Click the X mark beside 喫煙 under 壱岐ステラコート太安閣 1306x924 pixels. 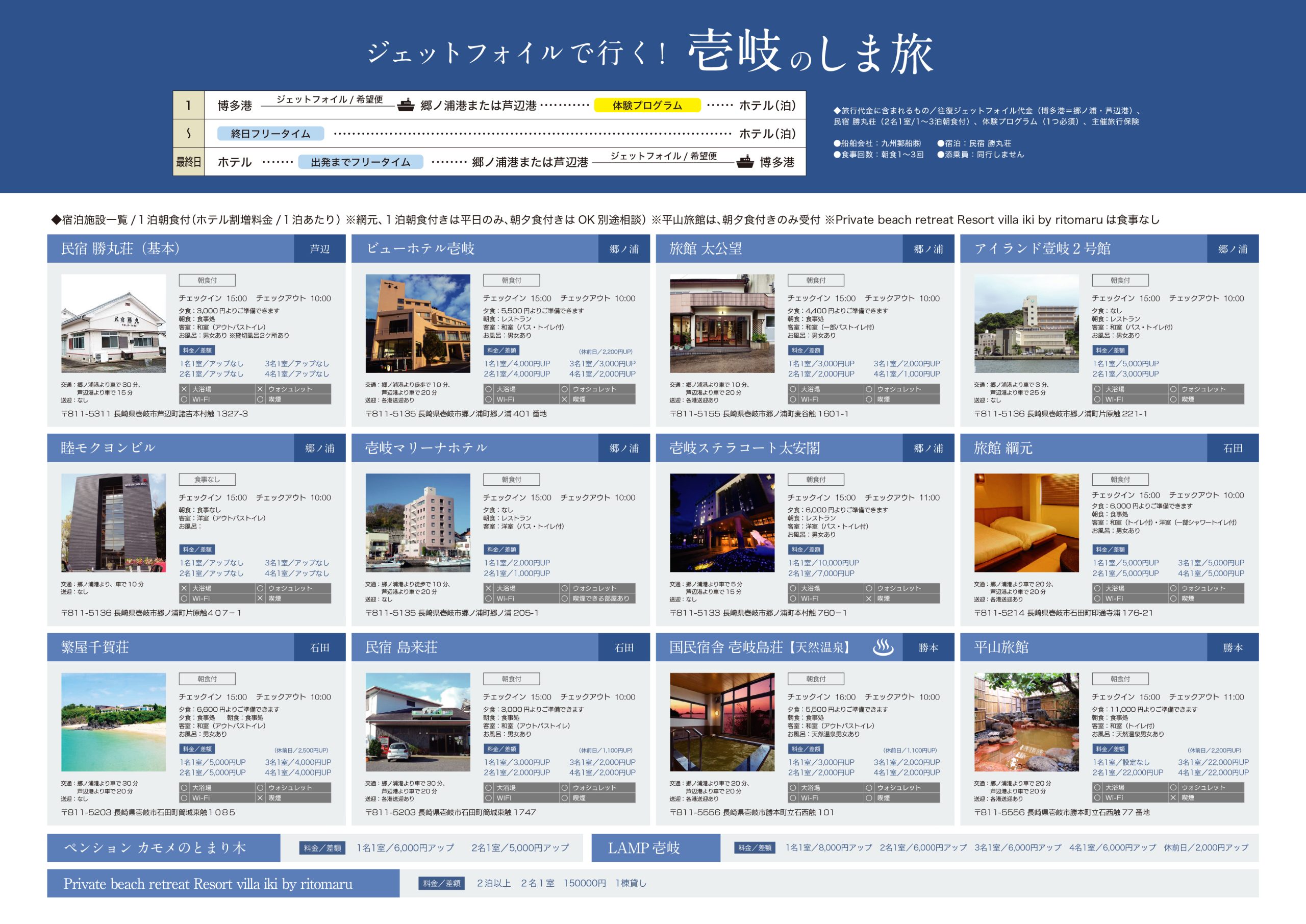[x=869, y=598]
